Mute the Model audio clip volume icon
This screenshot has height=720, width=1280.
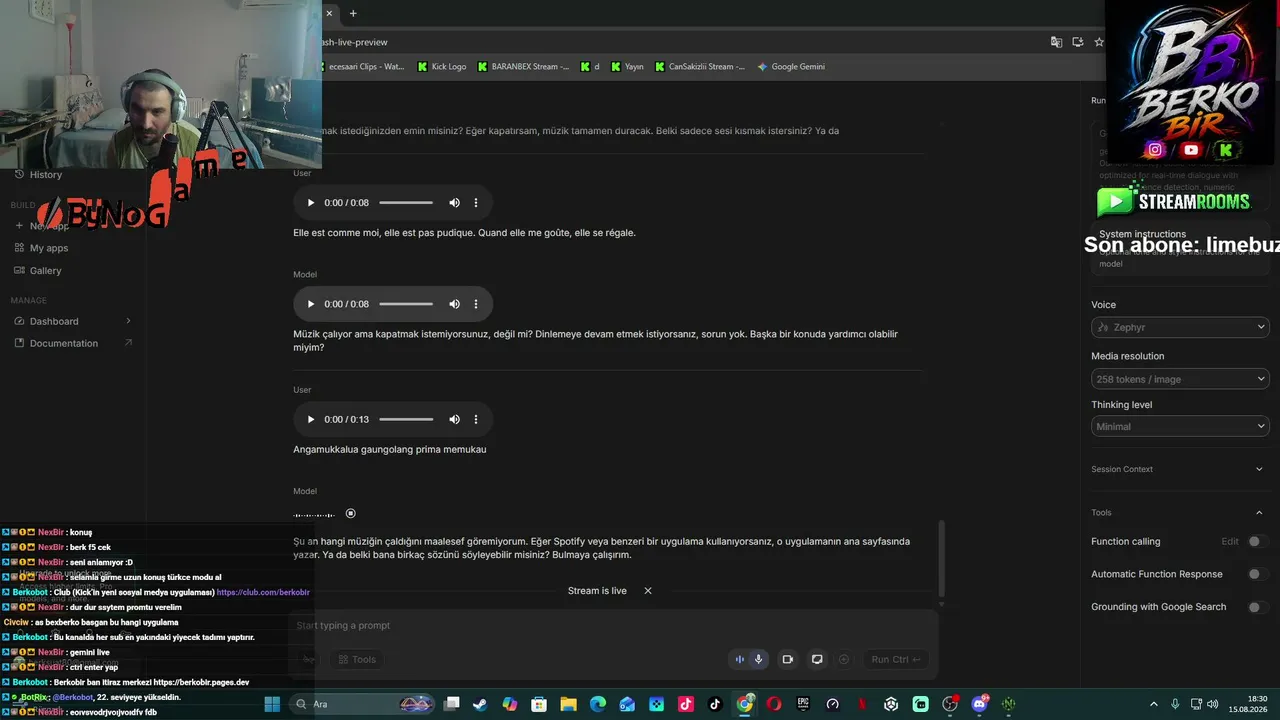pyautogui.click(x=454, y=304)
